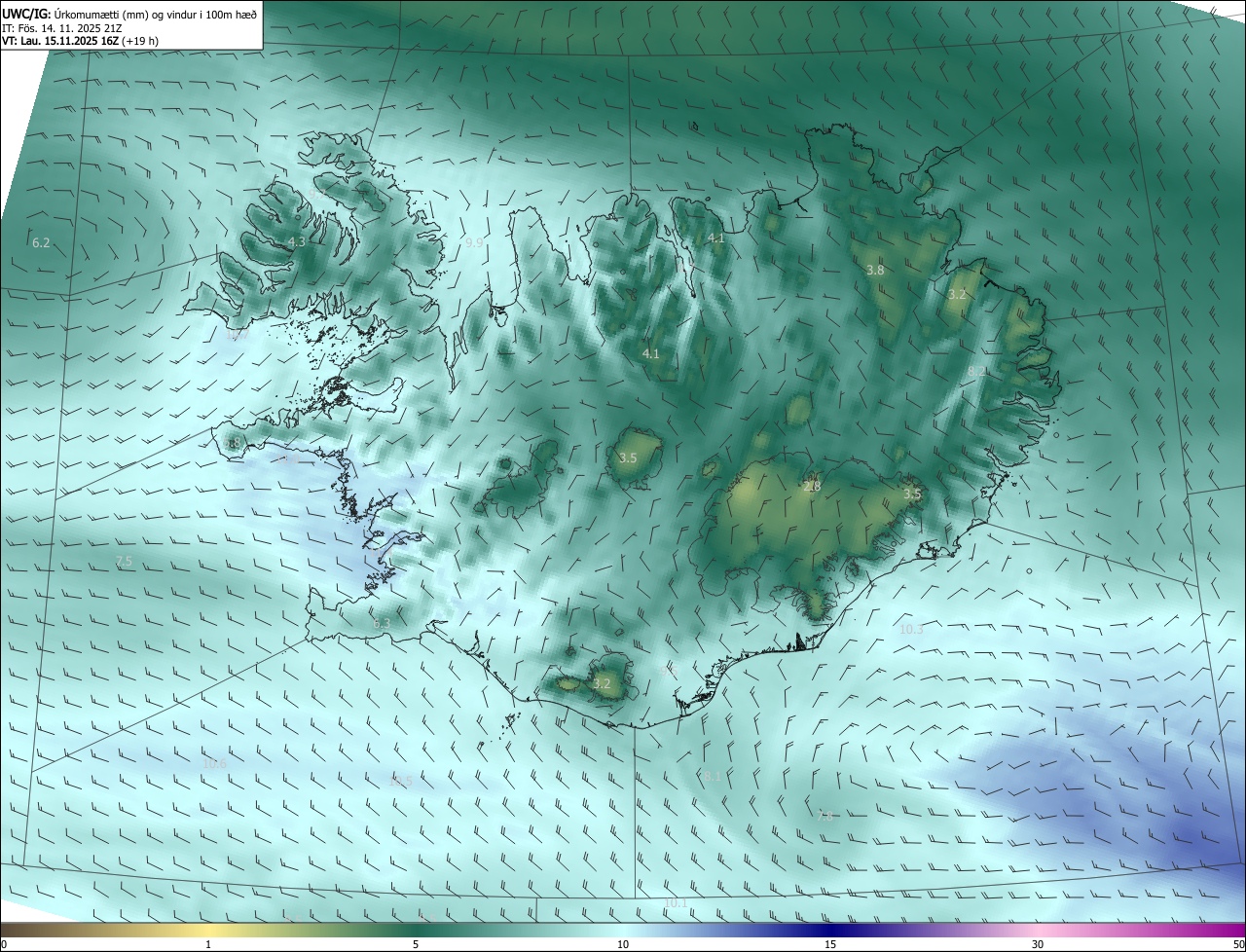Viewport: 1246px width, 952px height.
Task: Click the 7.8 value label
Action: [x=825, y=816]
